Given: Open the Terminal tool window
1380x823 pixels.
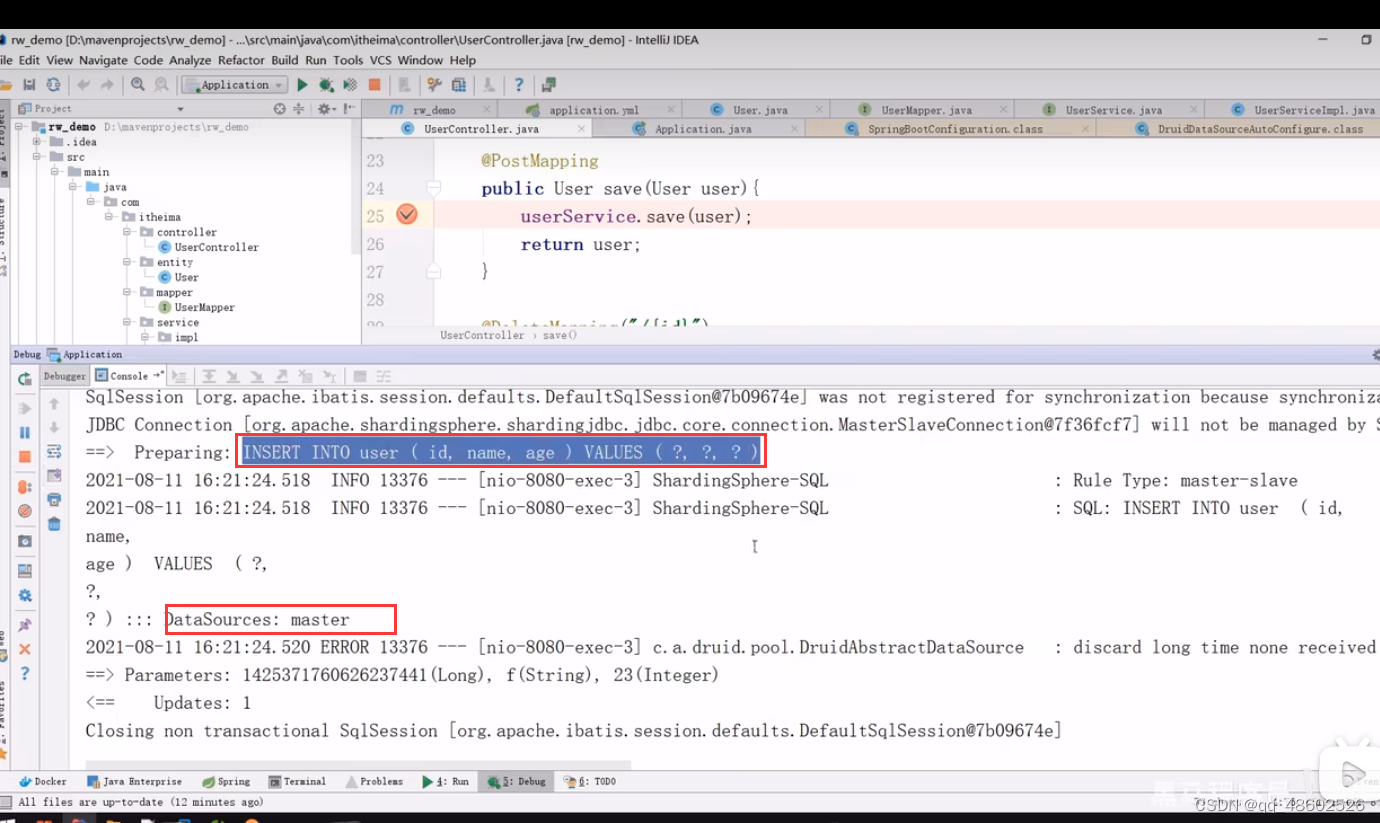Looking at the screenshot, I should point(297,781).
